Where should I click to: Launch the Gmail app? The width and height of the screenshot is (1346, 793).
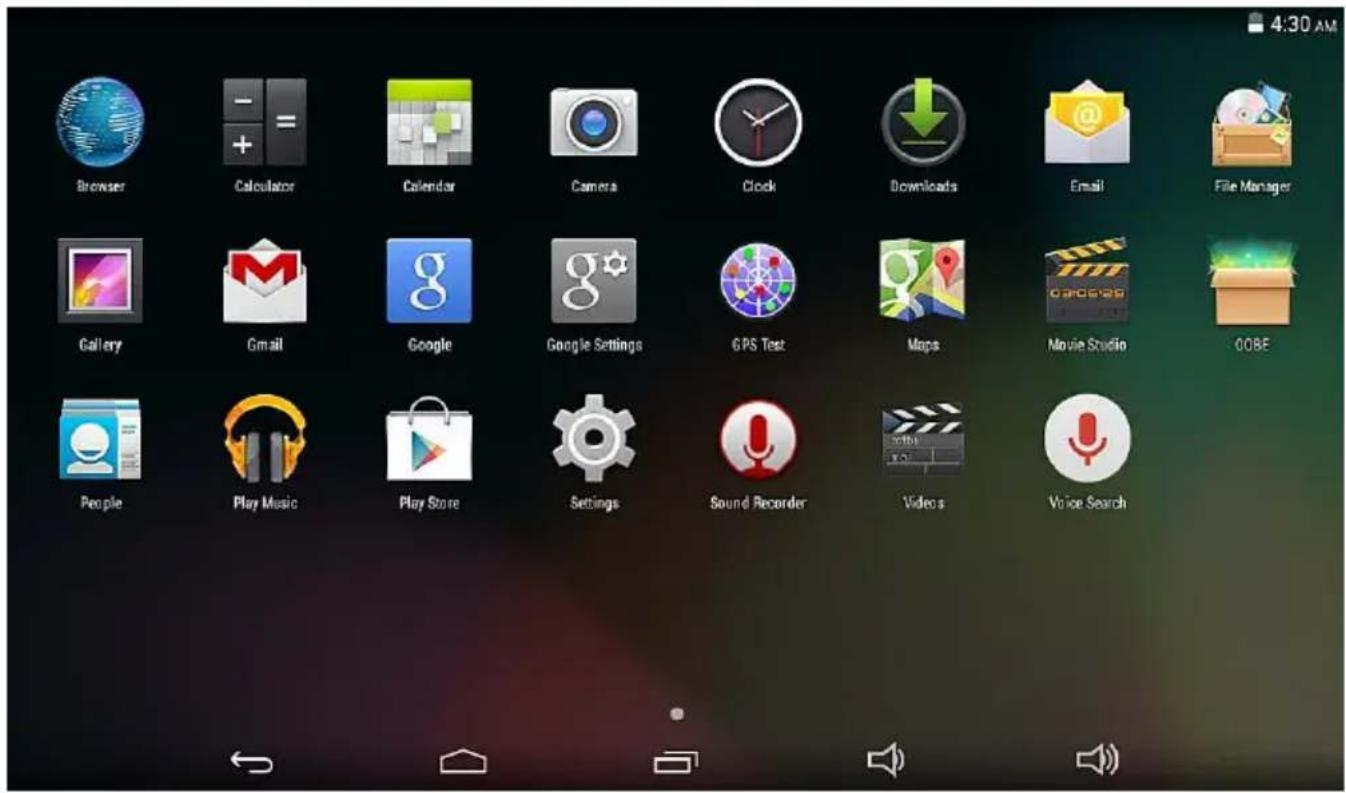264,280
